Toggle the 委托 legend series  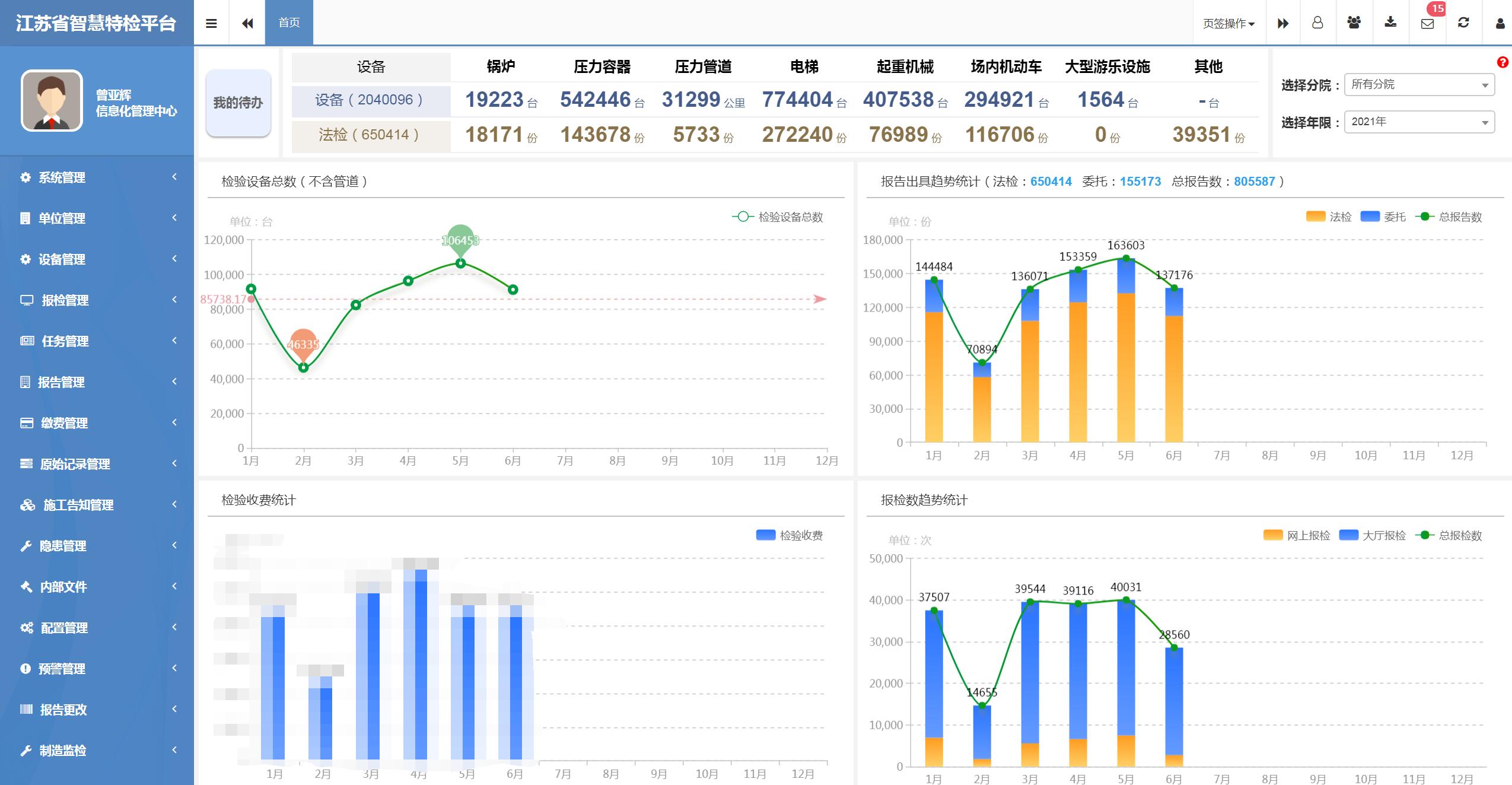pos(1383,217)
